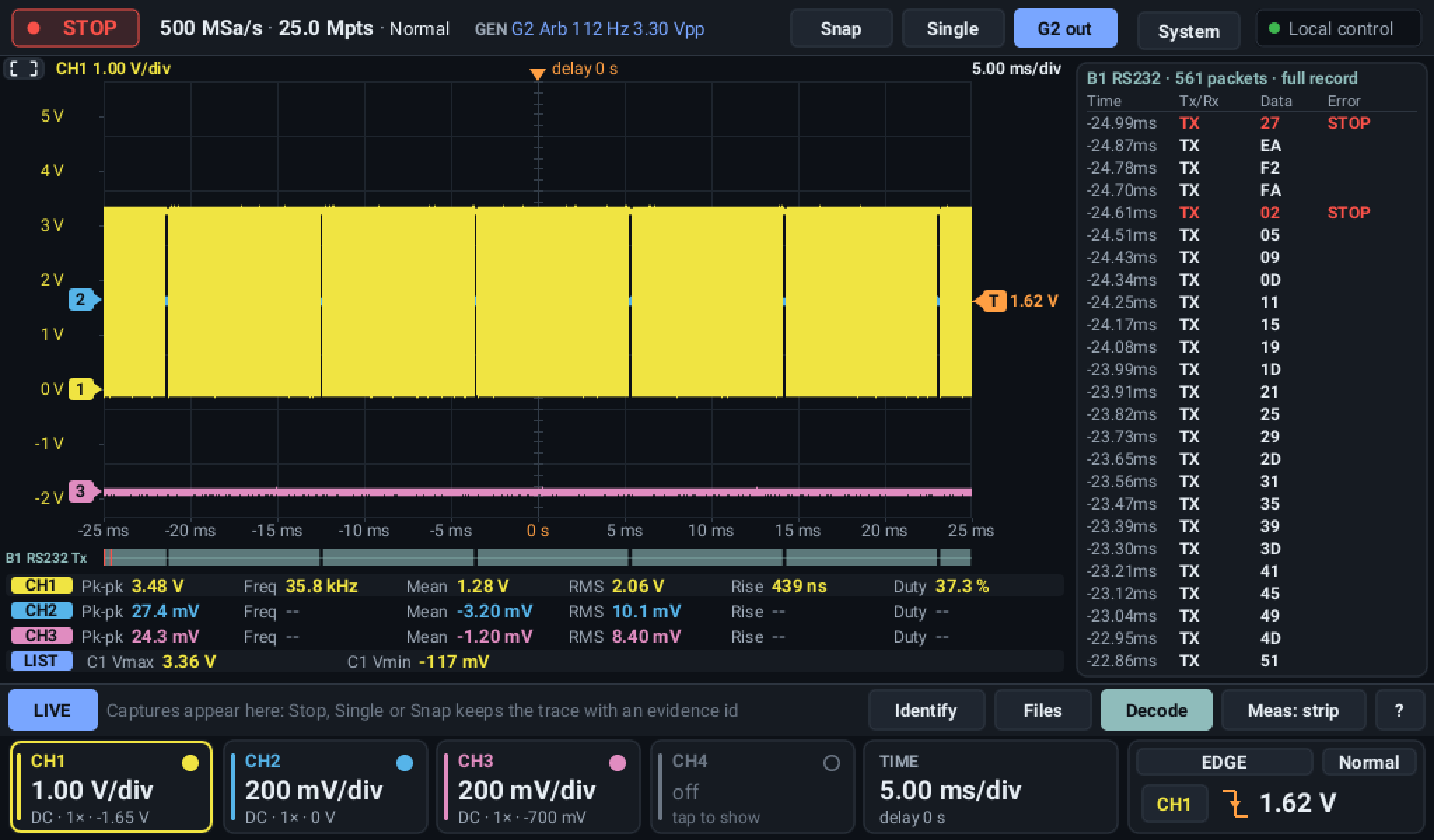The width and height of the screenshot is (1434, 840).
Task: Select the CH2 ground level marker 2
Action: (83, 300)
